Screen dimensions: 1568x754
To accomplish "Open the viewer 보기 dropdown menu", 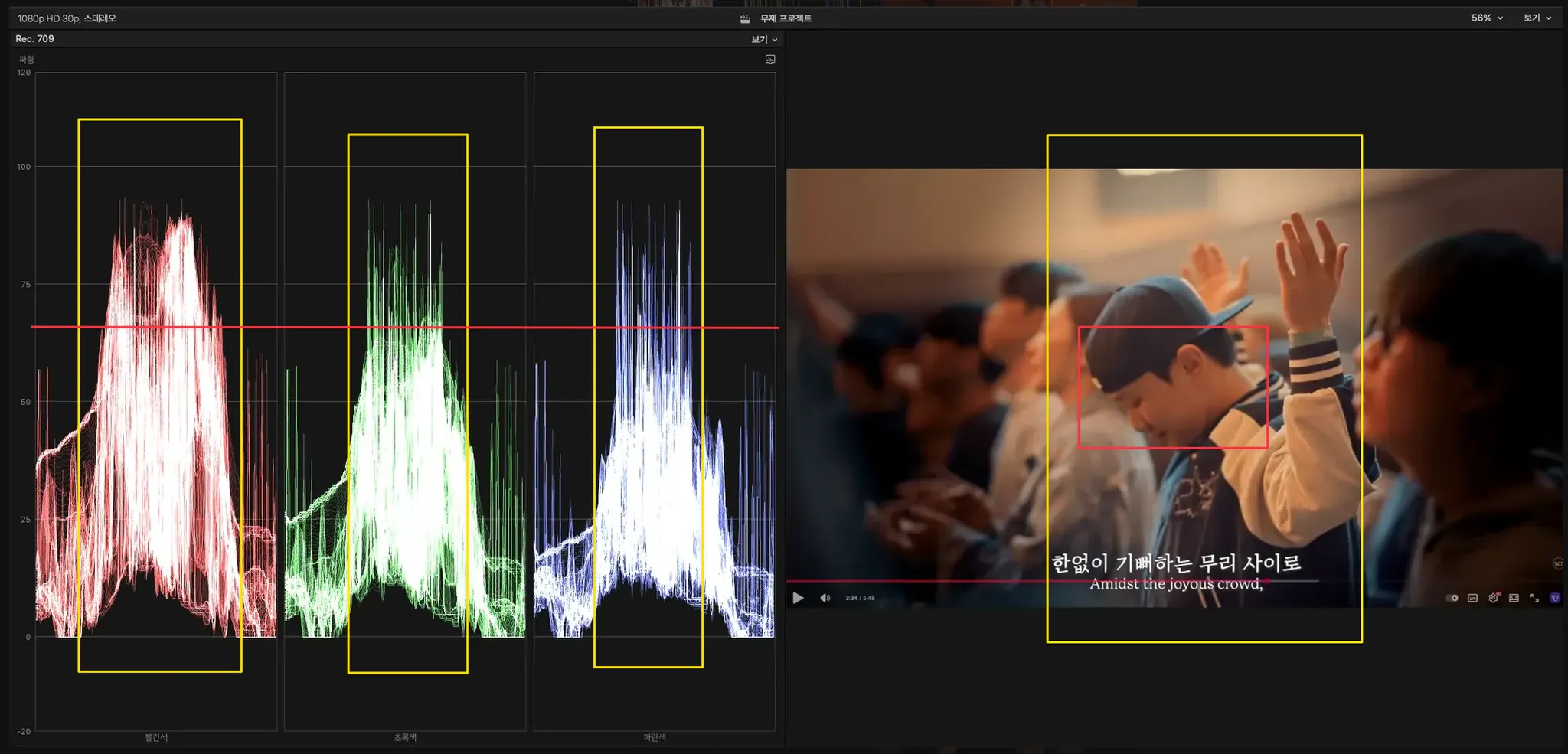I will coord(1537,18).
